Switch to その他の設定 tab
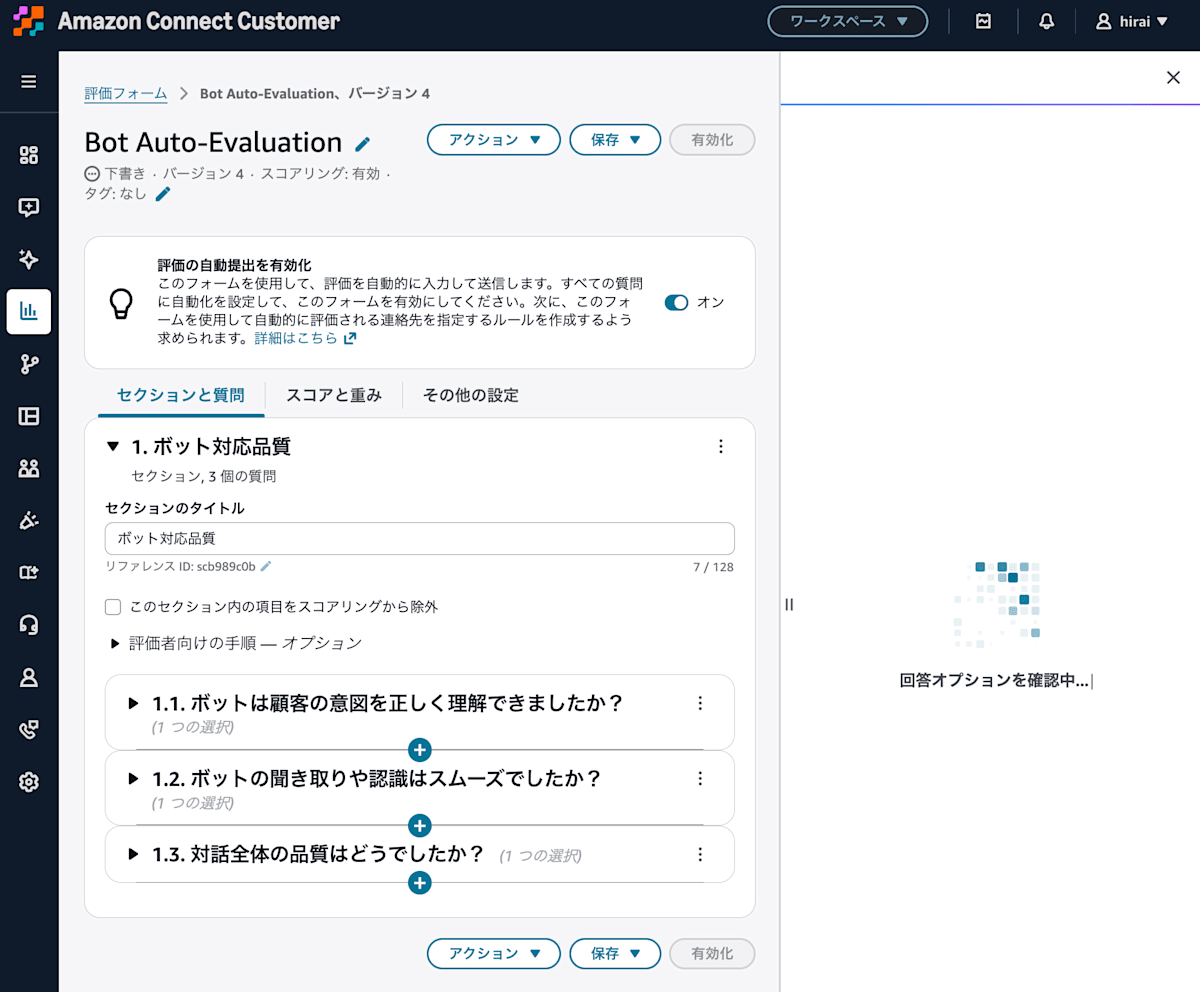 (x=471, y=395)
